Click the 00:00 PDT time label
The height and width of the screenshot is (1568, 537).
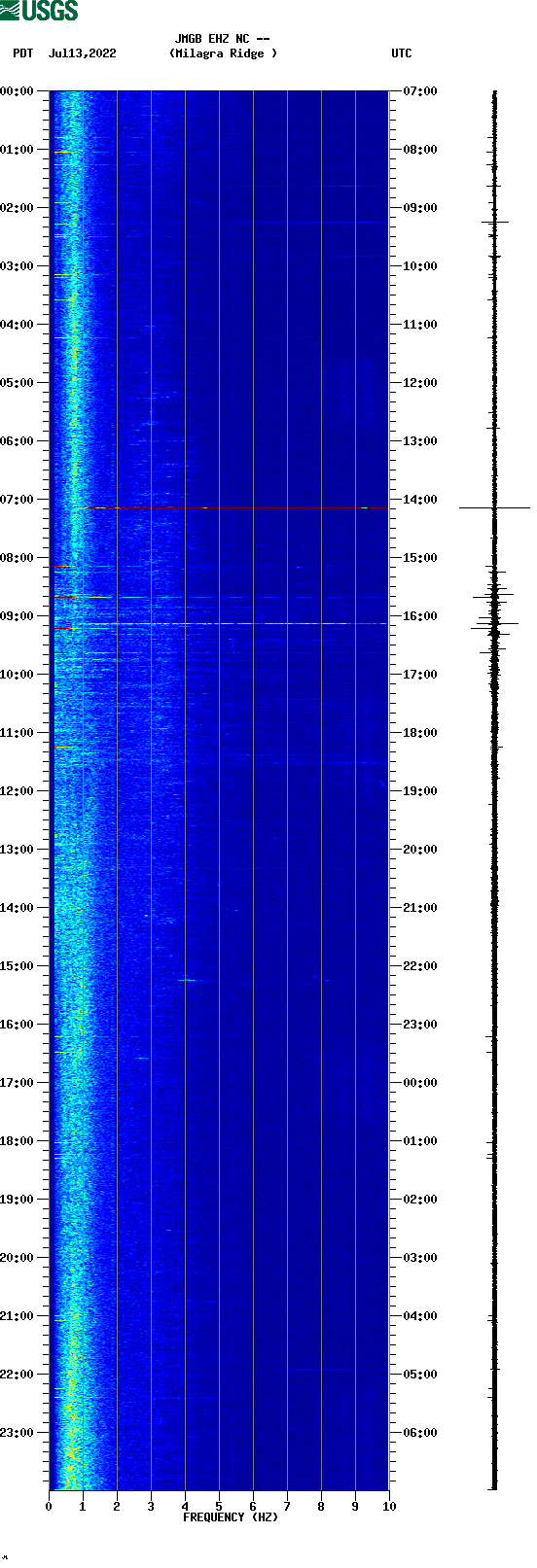(x=17, y=91)
